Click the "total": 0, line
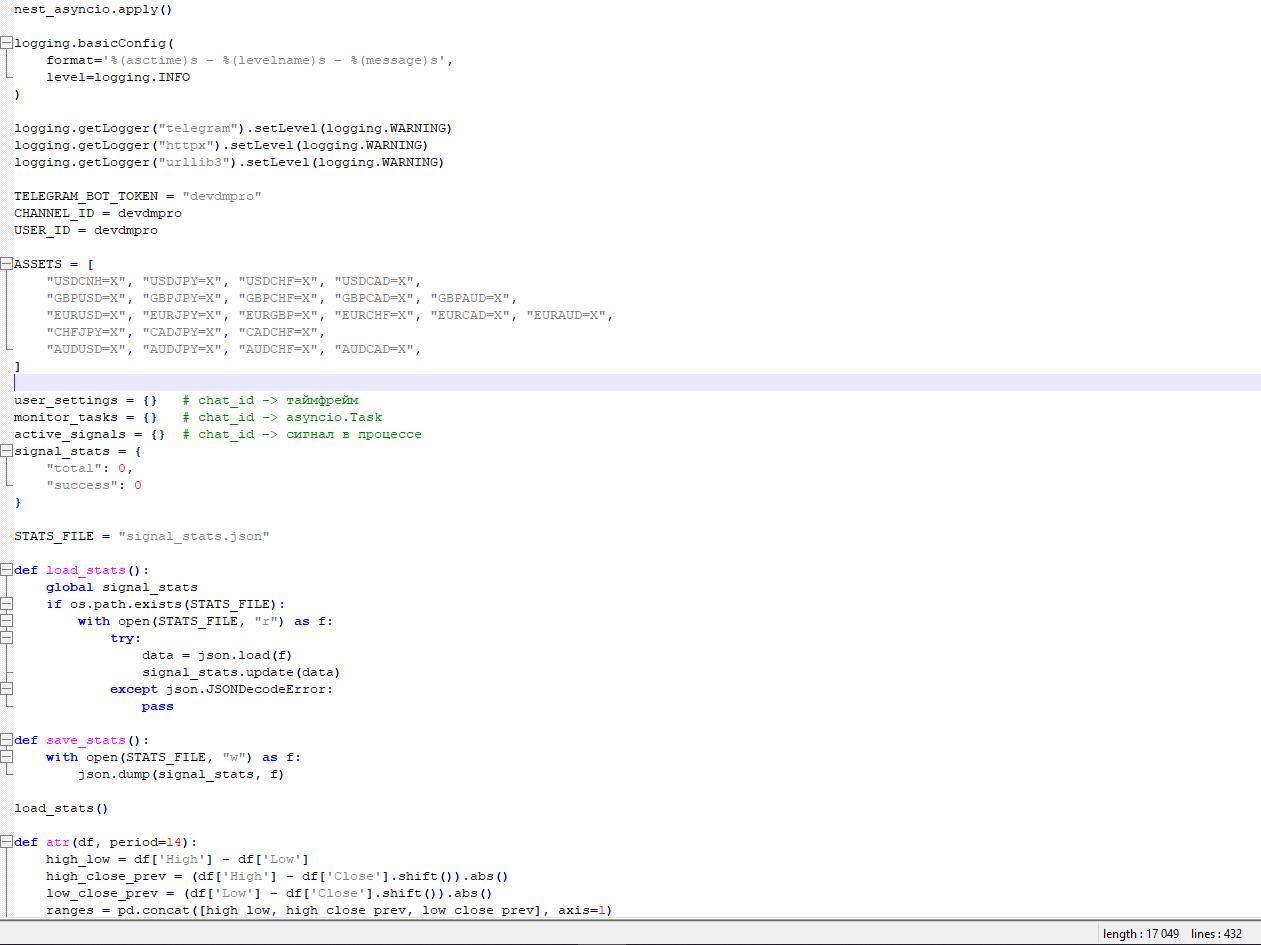Viewport: 1261px width, 945px height. point(90,468)
